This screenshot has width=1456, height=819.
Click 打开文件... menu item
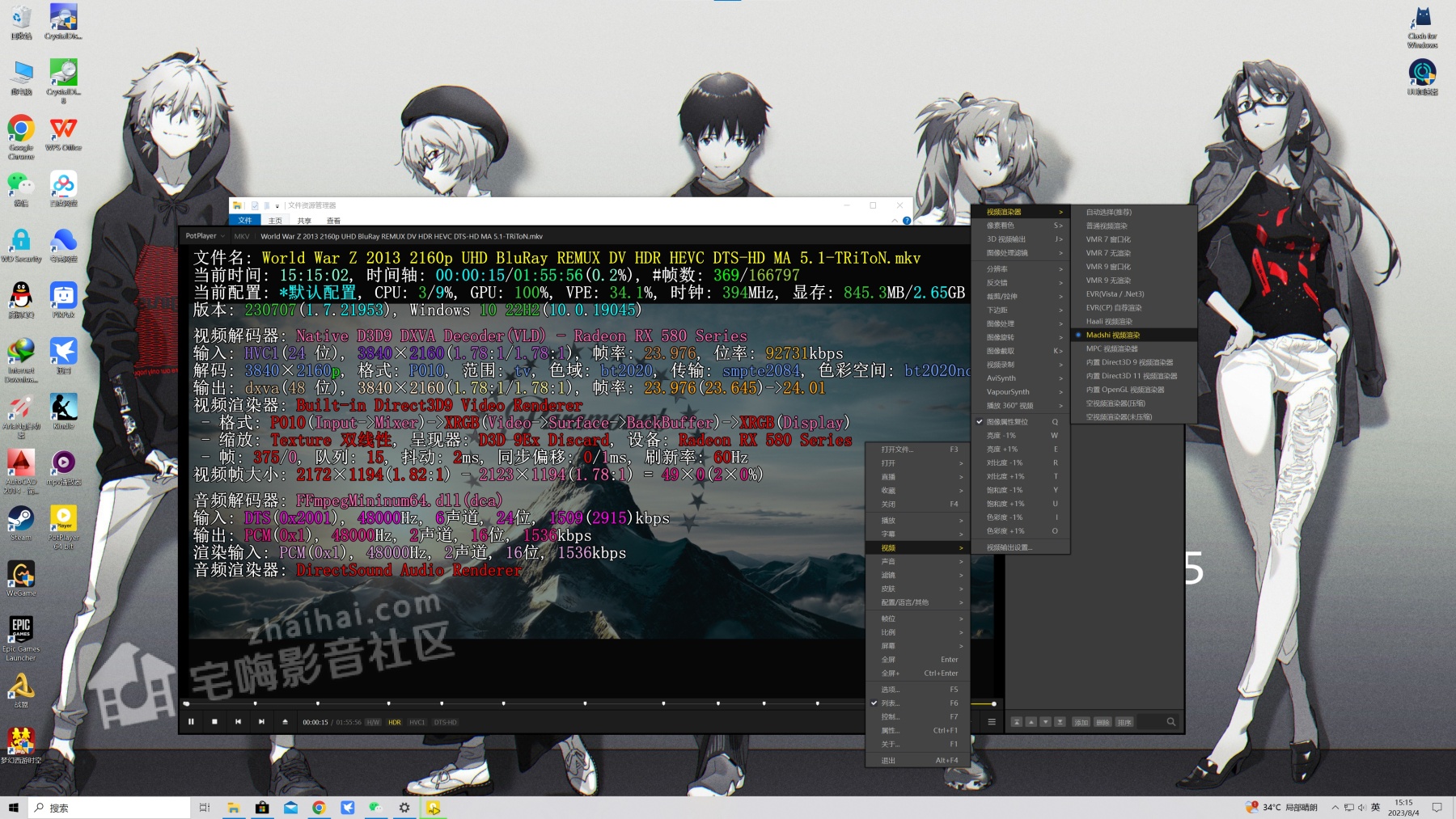(x=916, y=450)
